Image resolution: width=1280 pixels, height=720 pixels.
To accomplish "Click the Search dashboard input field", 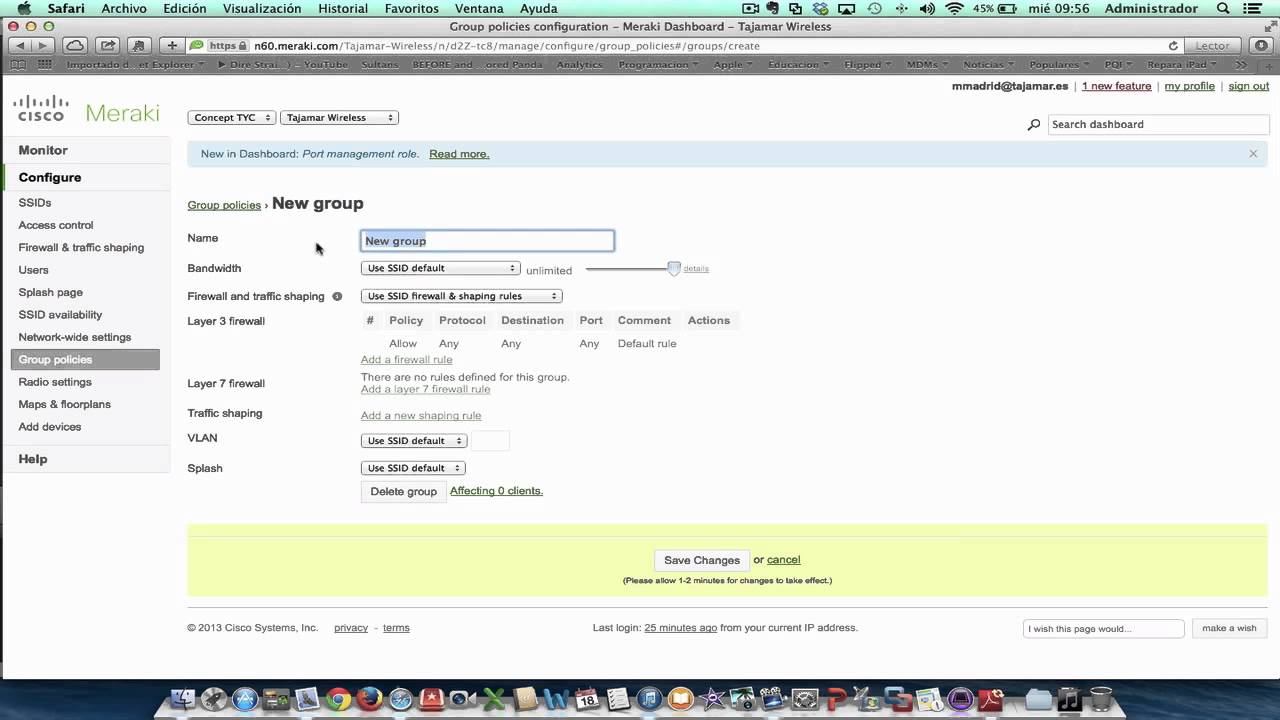I will 1157,125.
